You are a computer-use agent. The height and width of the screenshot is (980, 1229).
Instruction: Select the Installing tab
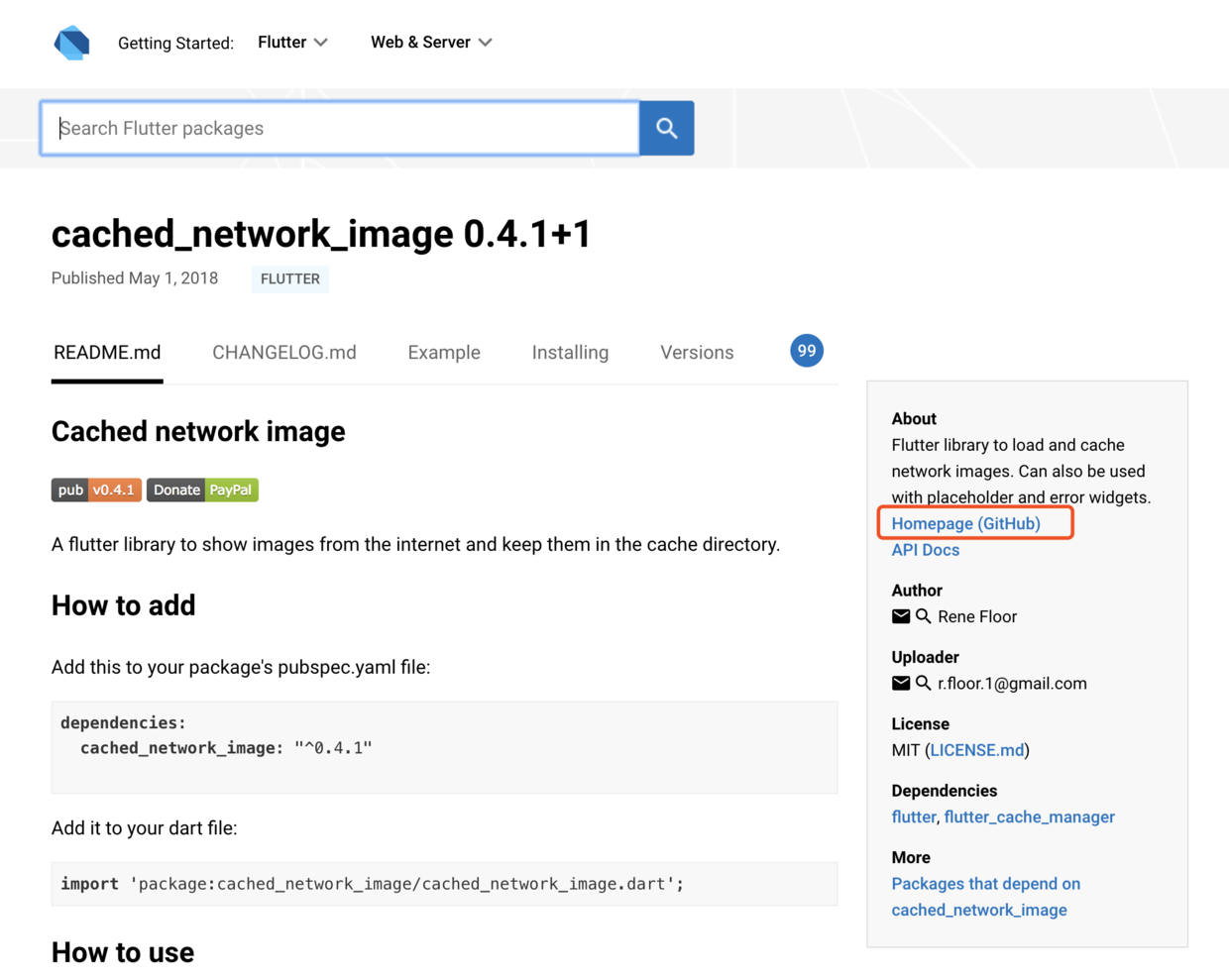[x=570, y=353]
